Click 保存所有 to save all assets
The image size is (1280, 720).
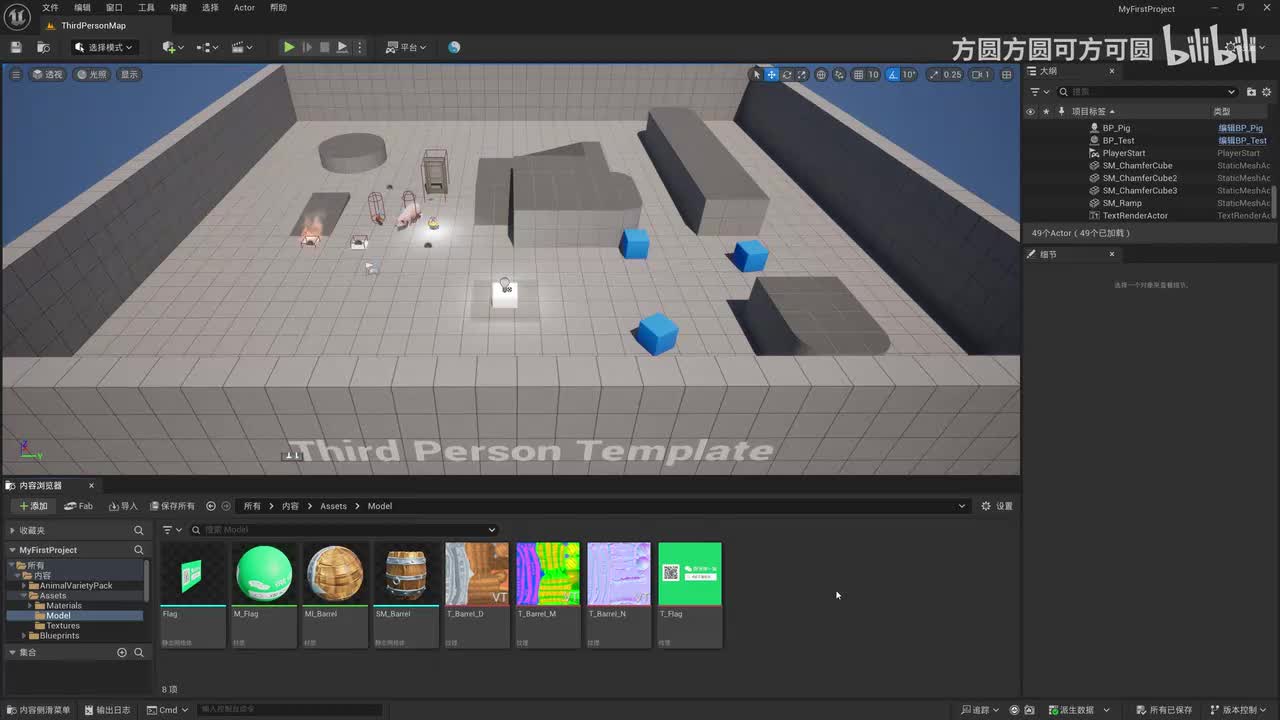[x=172, y=506]
